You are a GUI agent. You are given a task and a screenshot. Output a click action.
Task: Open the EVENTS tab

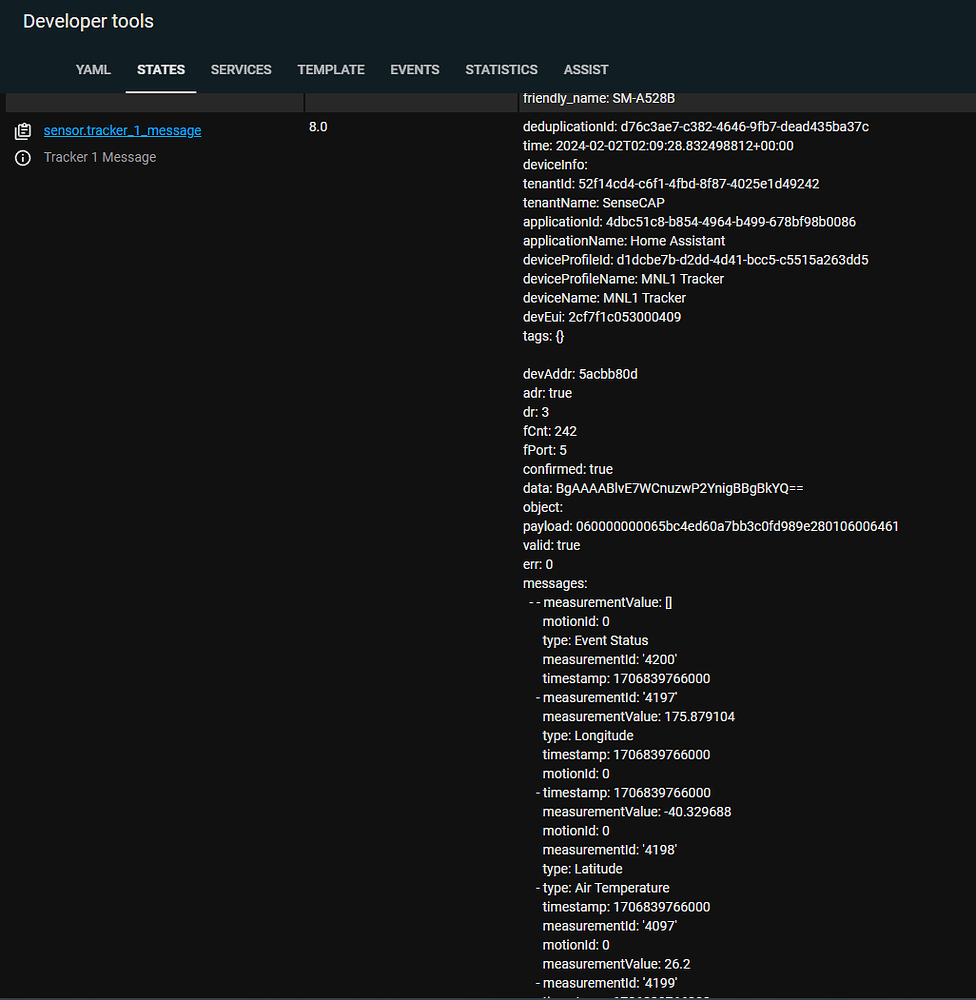pos(414,70)
